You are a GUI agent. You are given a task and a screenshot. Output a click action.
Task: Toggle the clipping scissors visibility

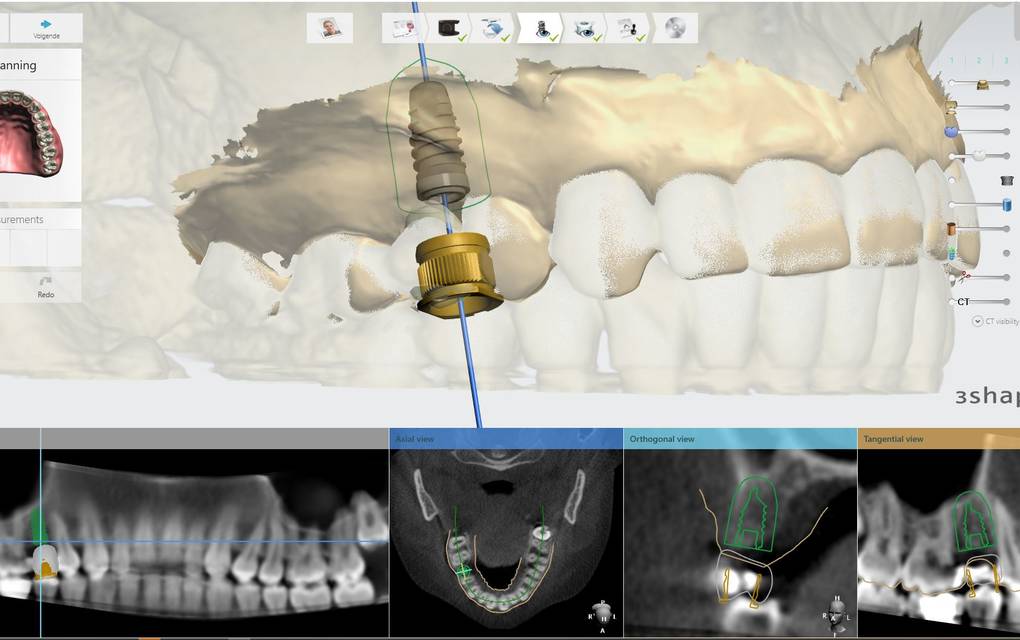951,277
